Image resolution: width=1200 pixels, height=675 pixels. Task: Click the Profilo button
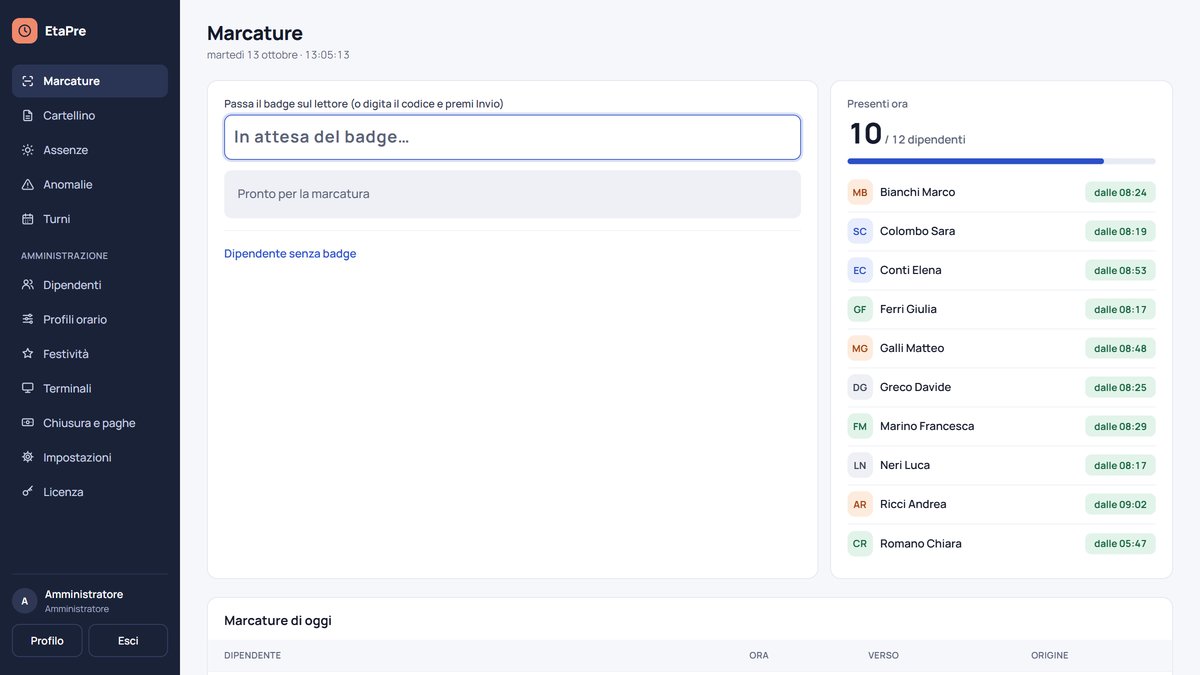coord(47,641)
